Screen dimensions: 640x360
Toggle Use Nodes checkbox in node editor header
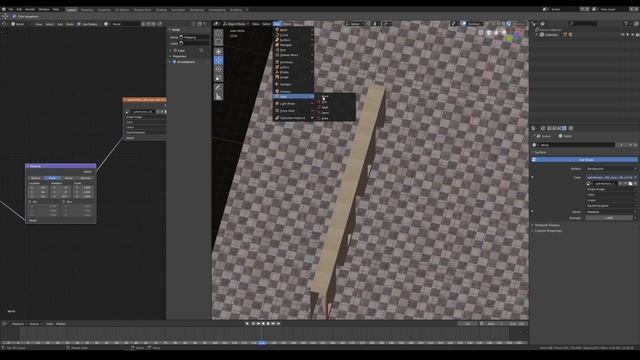79,24
